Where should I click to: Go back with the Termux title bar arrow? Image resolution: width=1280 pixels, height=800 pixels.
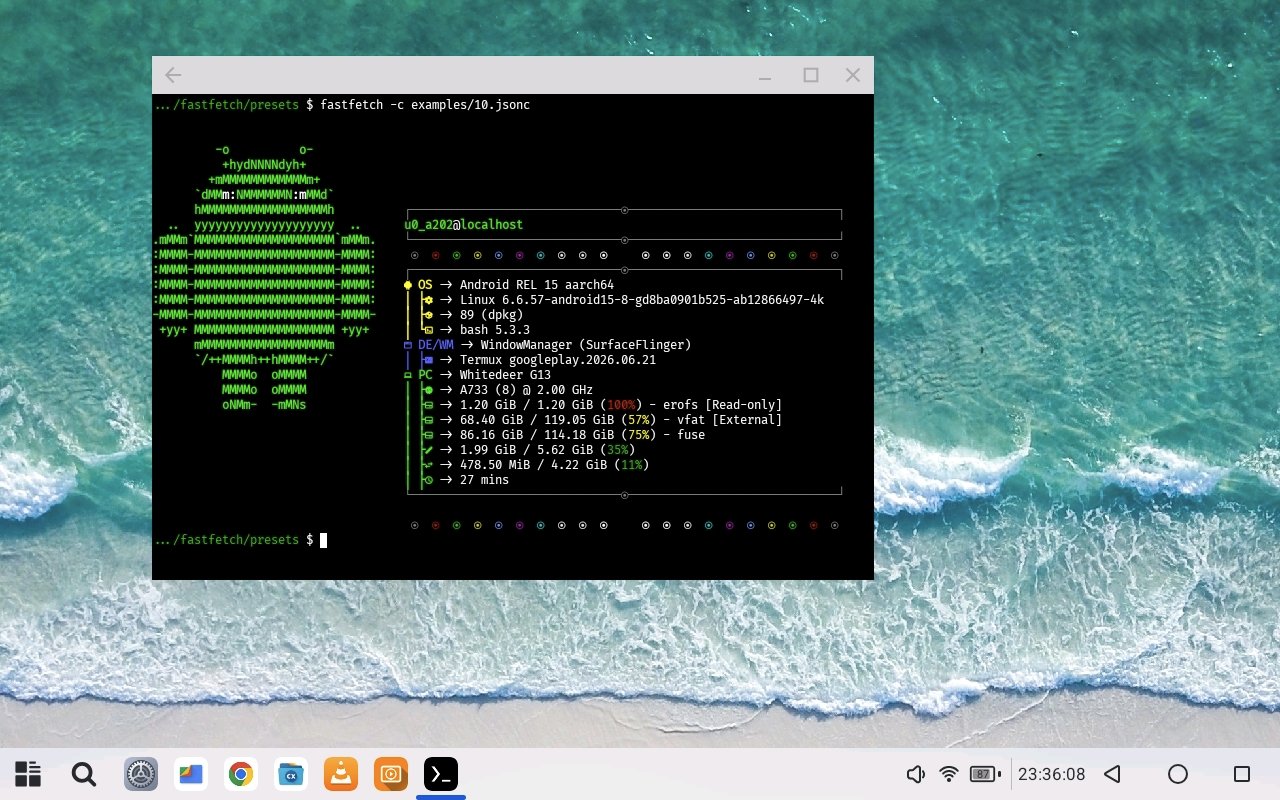click(x=173, y=75)
